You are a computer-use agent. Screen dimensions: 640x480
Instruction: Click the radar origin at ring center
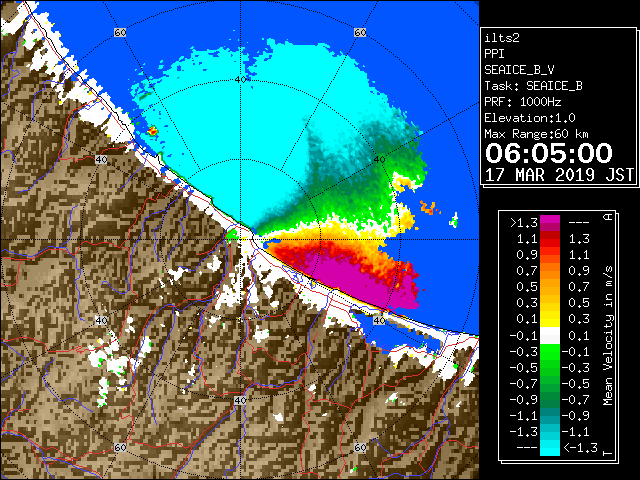(240, 240)
